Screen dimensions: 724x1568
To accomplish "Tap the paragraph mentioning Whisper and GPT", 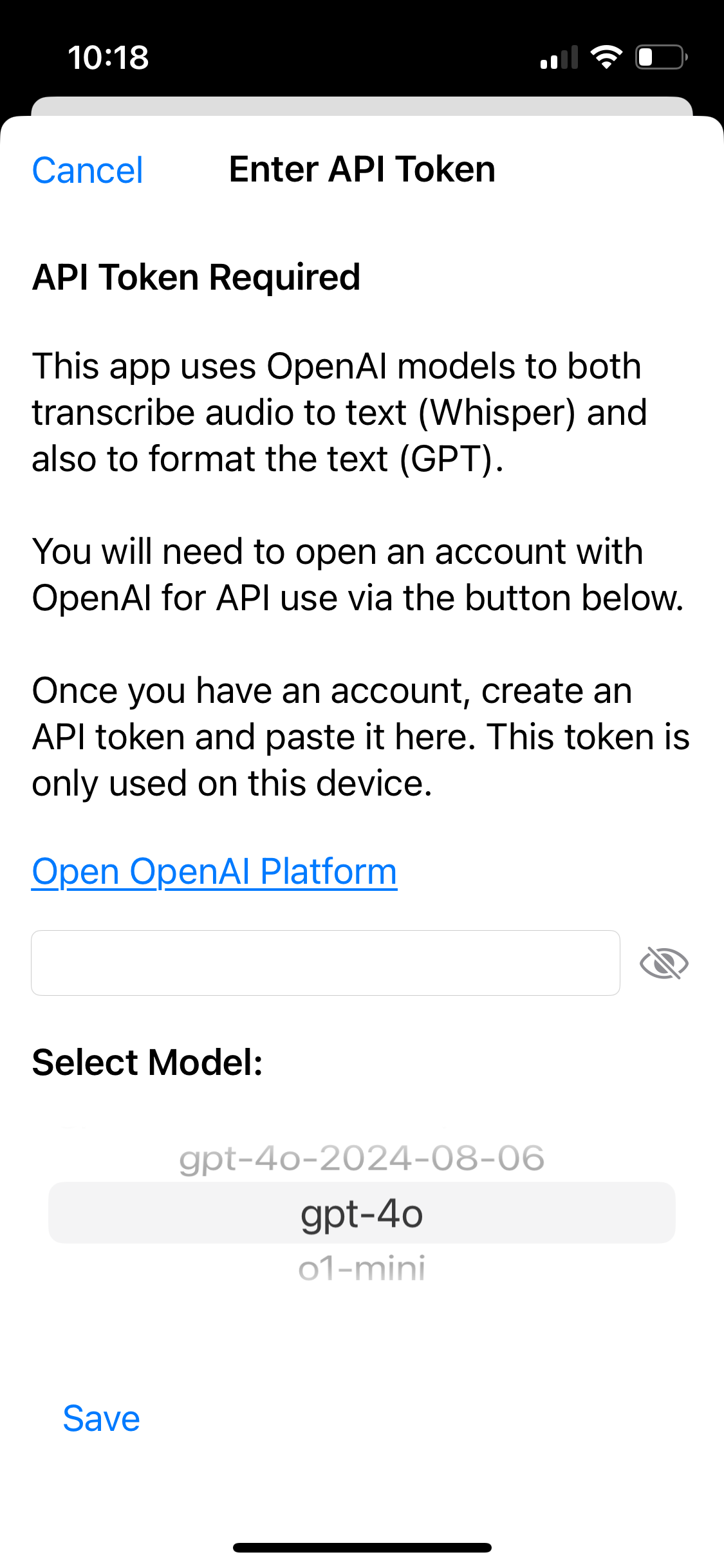I will (x=339, y=412).
